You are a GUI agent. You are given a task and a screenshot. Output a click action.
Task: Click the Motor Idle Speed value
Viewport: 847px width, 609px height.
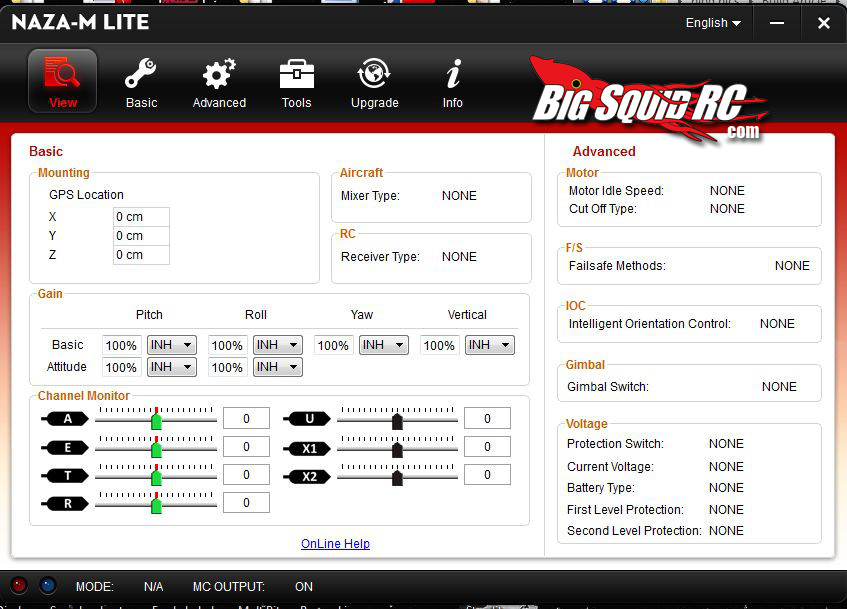727,191
